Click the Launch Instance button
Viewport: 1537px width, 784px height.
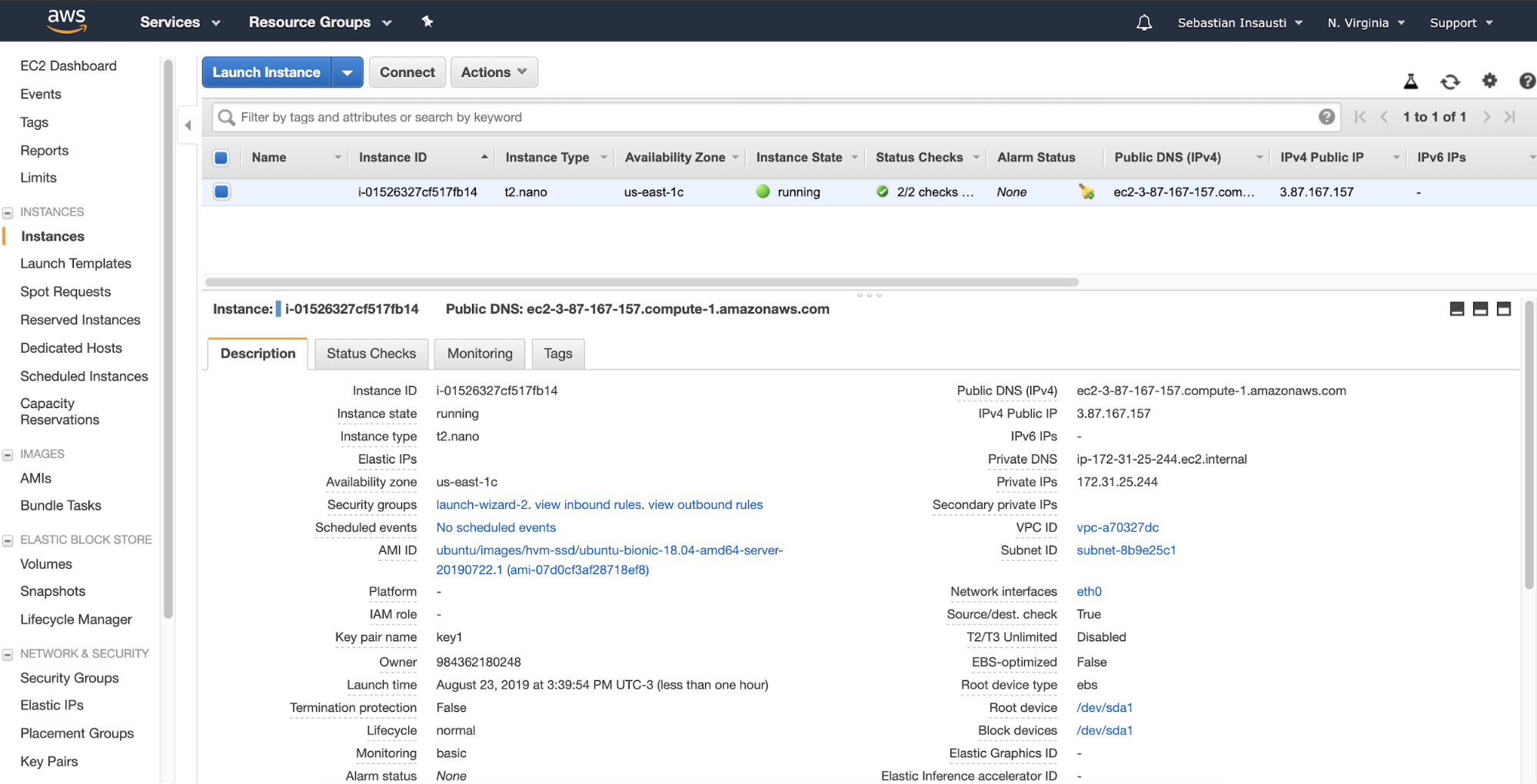(266, 72)
